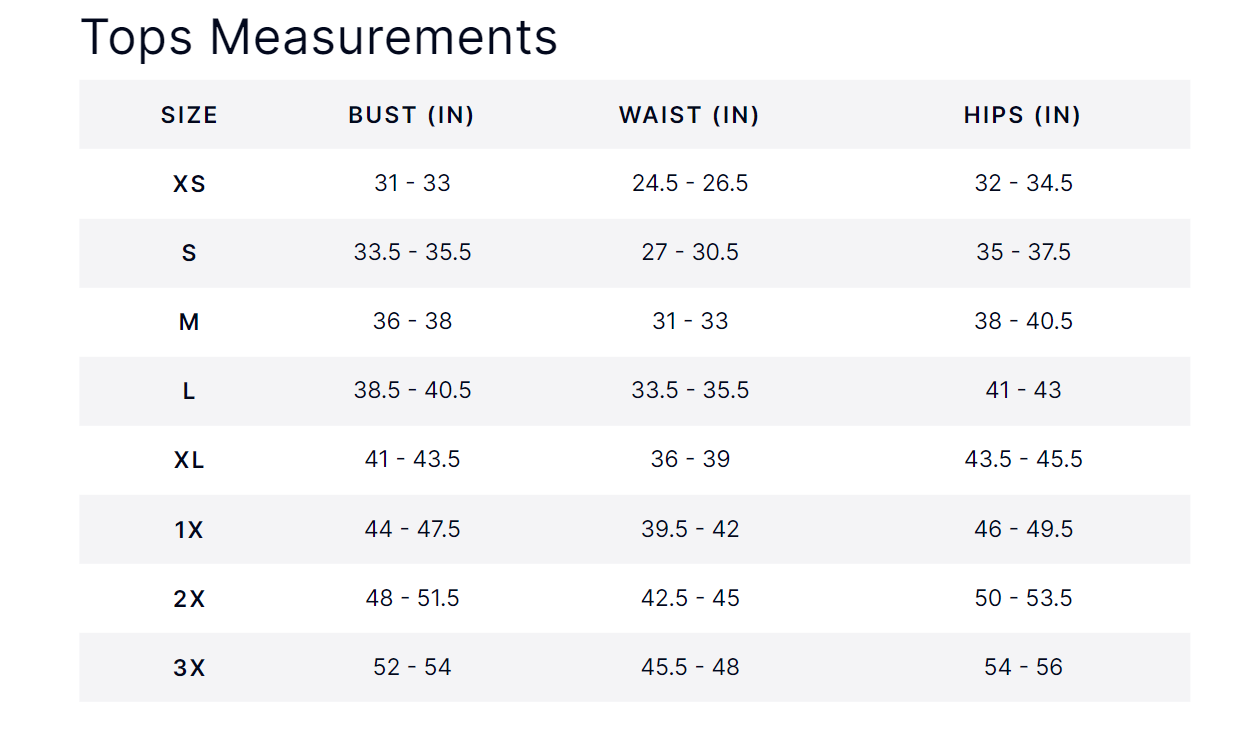Select the 2X waist value 42.5 - 45
Image resolution: width=1253 pixels, height=739 pixels.
point(690,597)
